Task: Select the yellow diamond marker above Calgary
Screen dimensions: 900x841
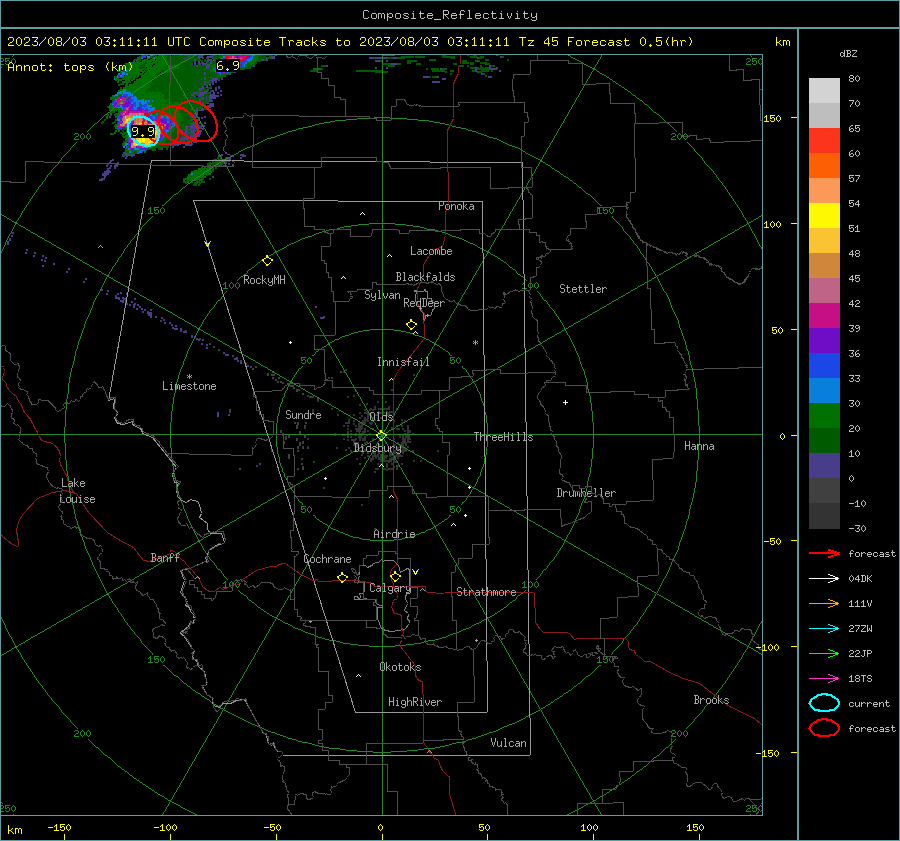Action: coord(395,576)
